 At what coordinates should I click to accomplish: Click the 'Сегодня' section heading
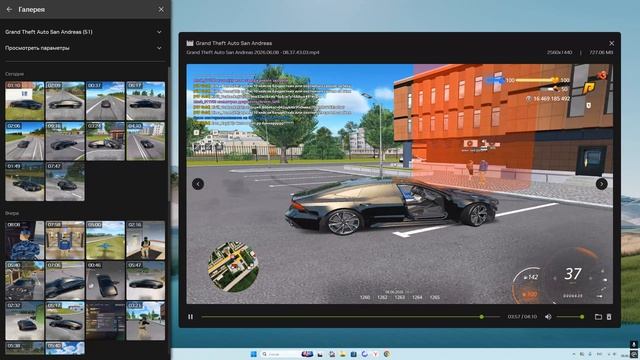(x=15, y=74)
